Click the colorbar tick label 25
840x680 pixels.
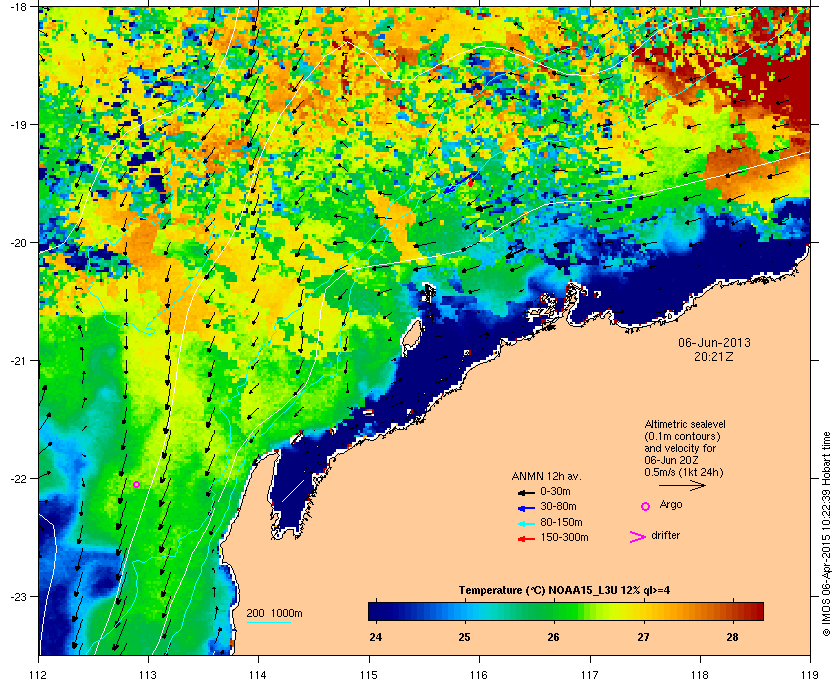464,637
